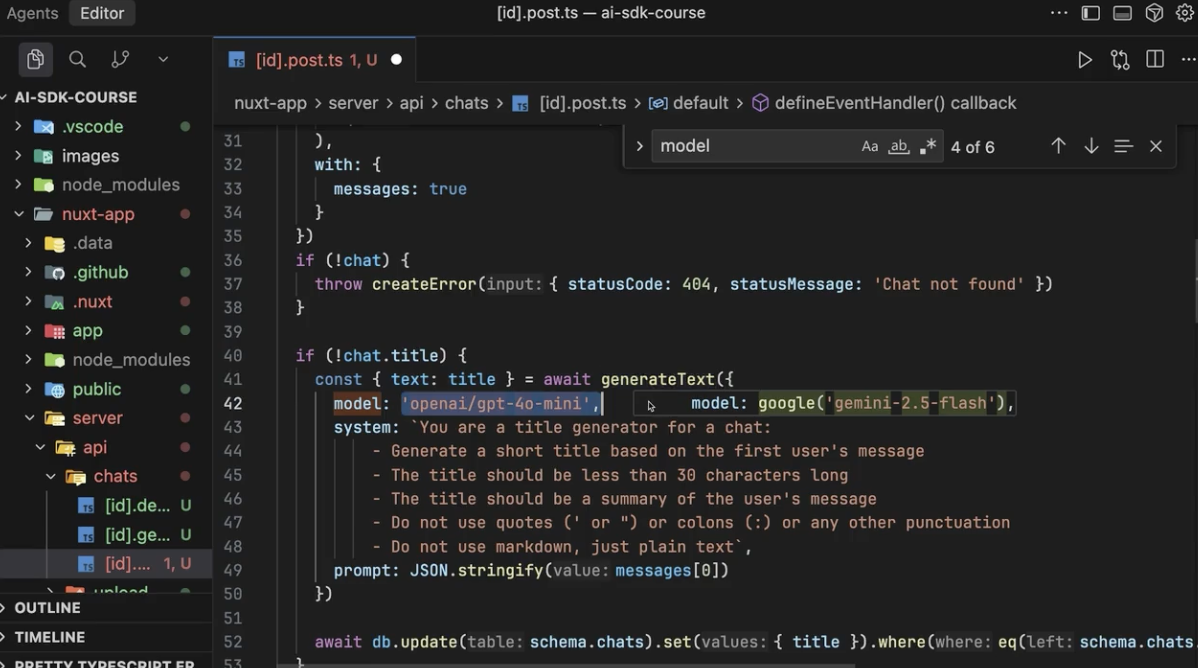The width and height of the screenshot is (1198, 668).
Task: Open title bar more options ellipsis
Action: [x=1059, y=13]
